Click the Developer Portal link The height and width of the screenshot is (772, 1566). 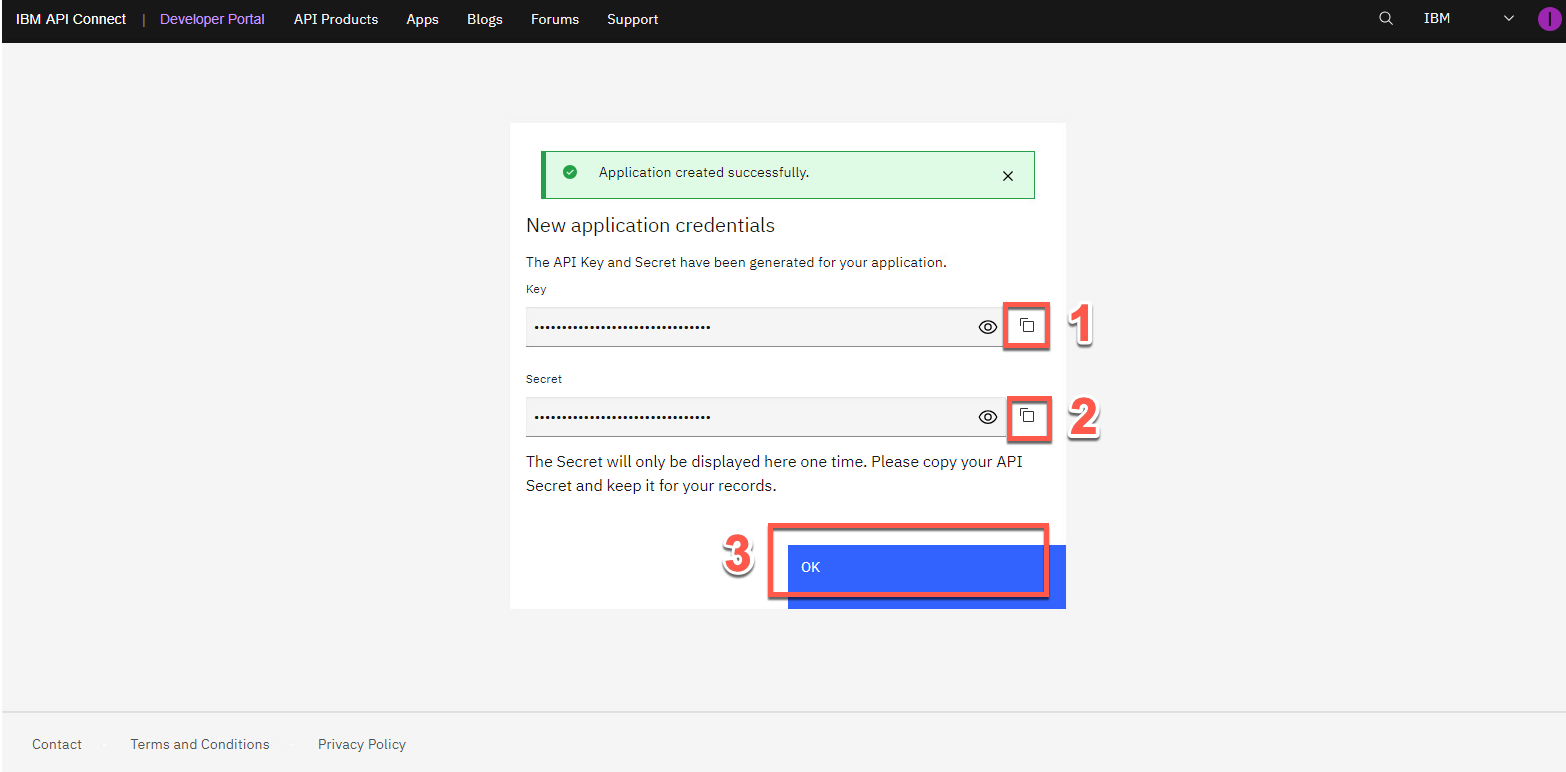coord(212,19)
